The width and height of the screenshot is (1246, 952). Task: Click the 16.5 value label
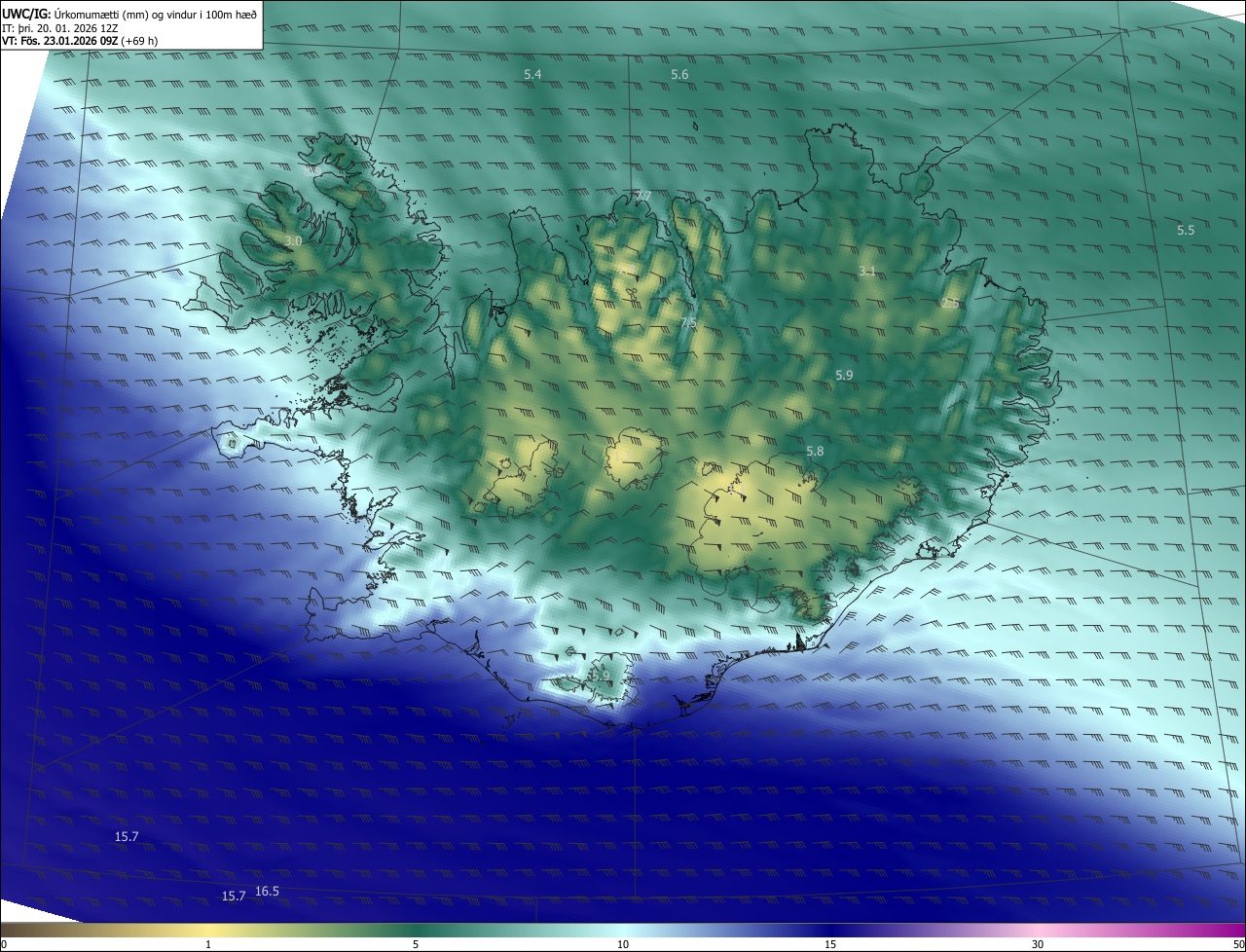point(267,892)
